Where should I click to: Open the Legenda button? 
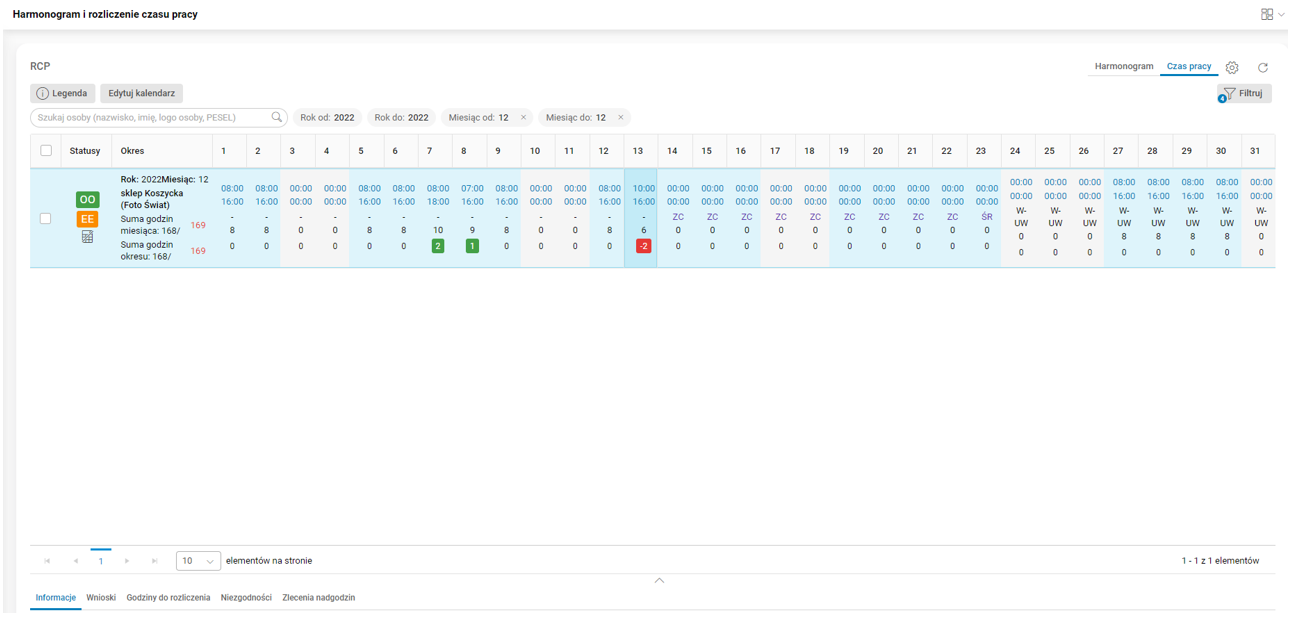tap(62, 93)
